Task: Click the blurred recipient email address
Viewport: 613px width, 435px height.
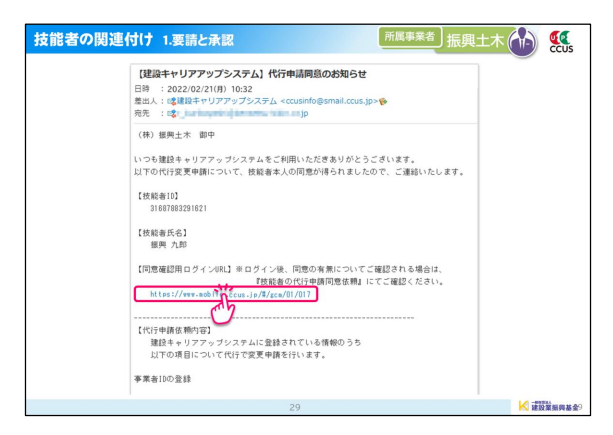Action: point(242,114)
